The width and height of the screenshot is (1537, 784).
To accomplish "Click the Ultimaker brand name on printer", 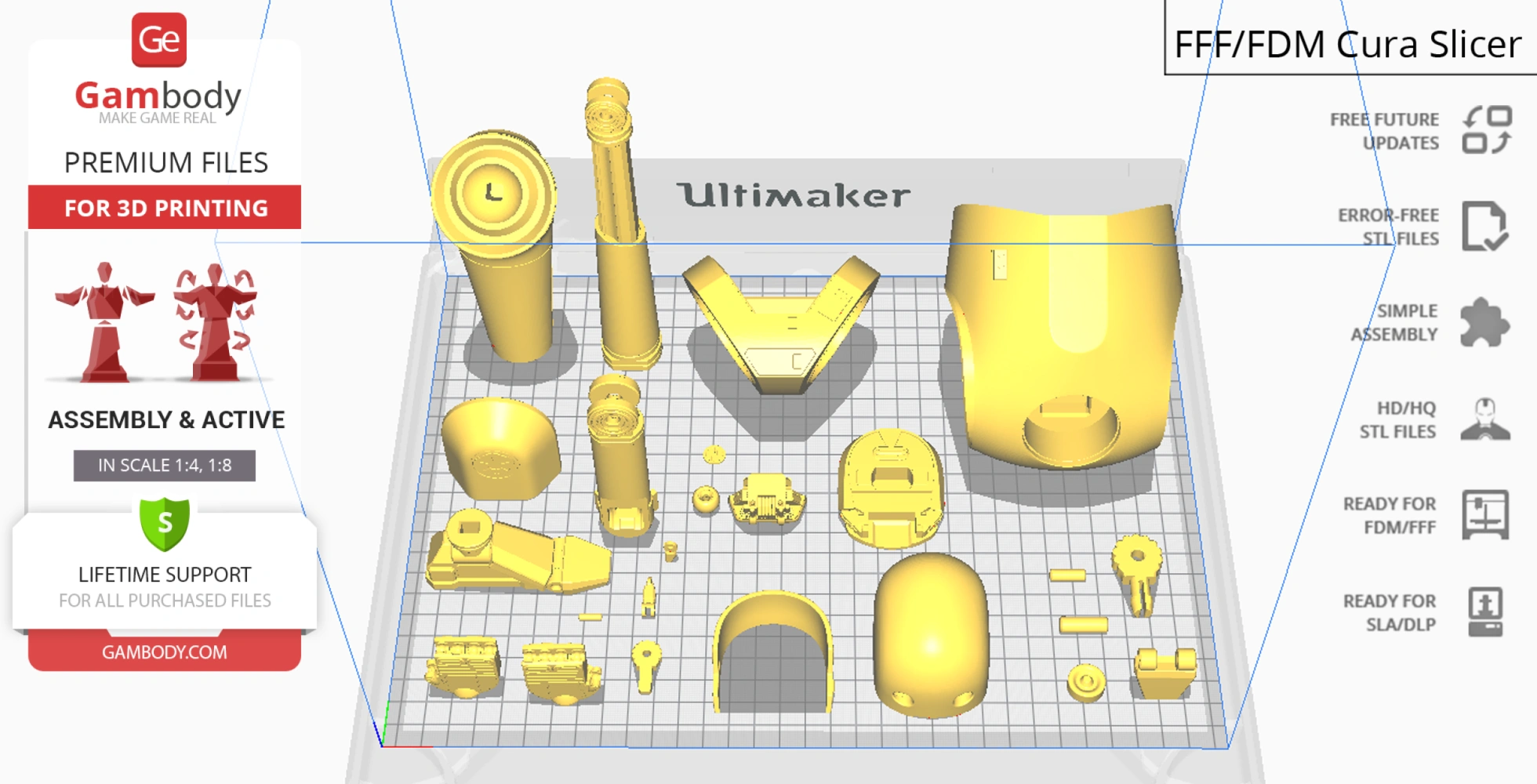I will coord(794,194).
